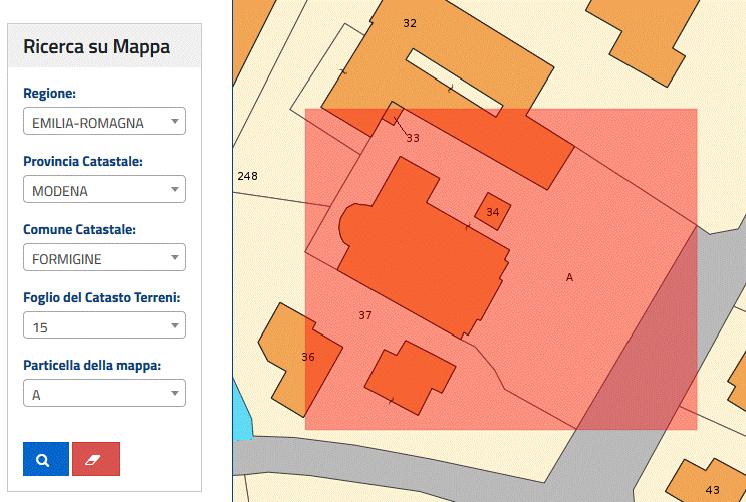Click the Particella della mappa label

tap(92, 365)
